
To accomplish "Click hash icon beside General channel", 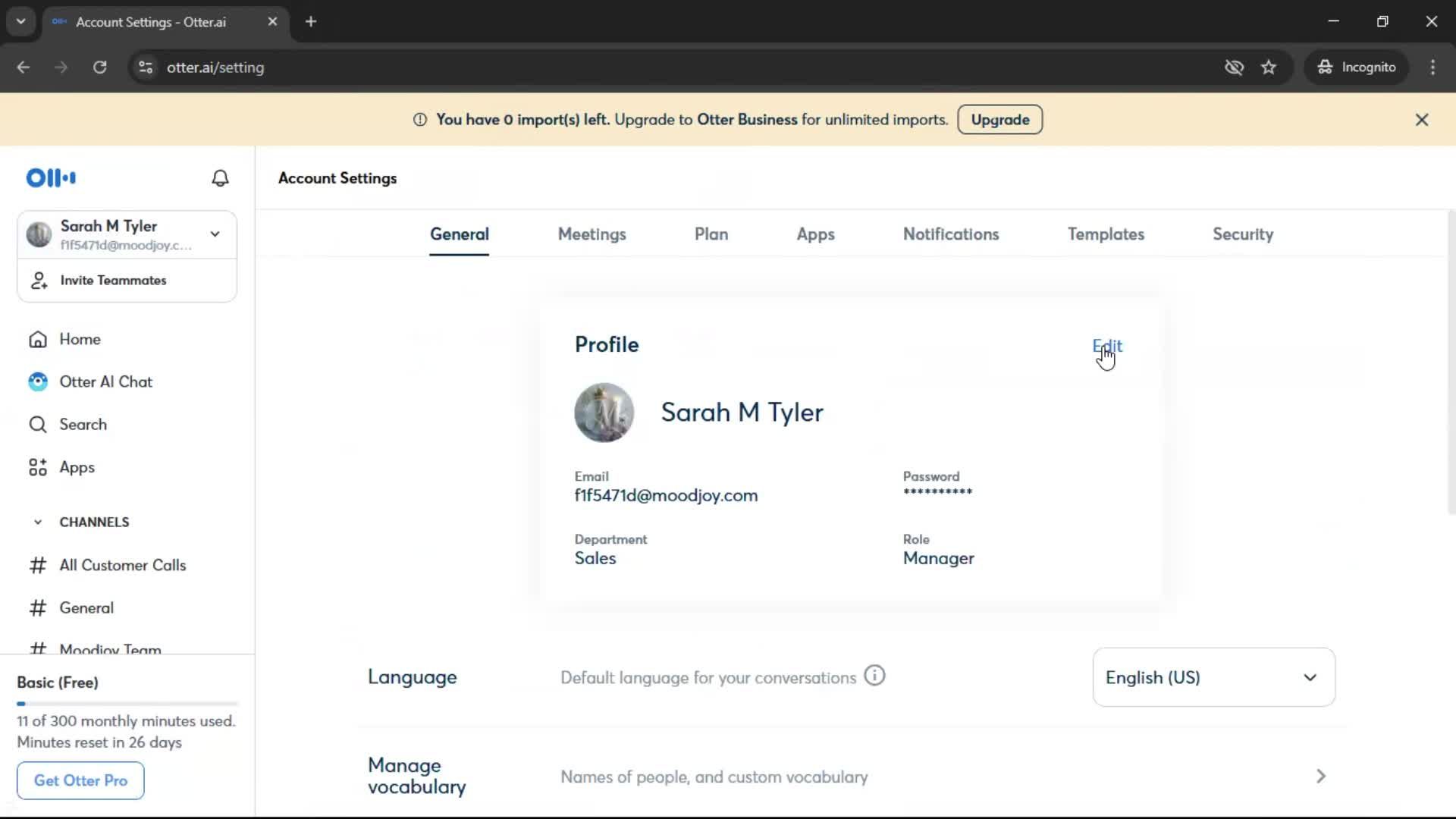I will point(38,608).
